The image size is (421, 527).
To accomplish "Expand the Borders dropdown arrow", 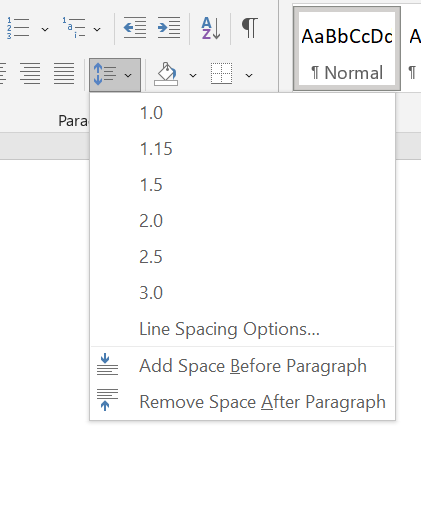I will click(249, 75).
